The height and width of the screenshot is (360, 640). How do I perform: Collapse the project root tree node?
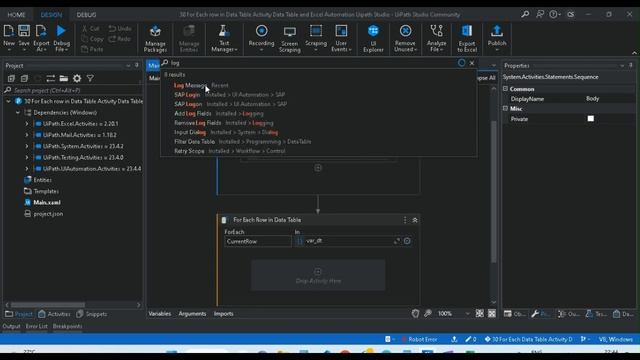(x=9, y=101)
